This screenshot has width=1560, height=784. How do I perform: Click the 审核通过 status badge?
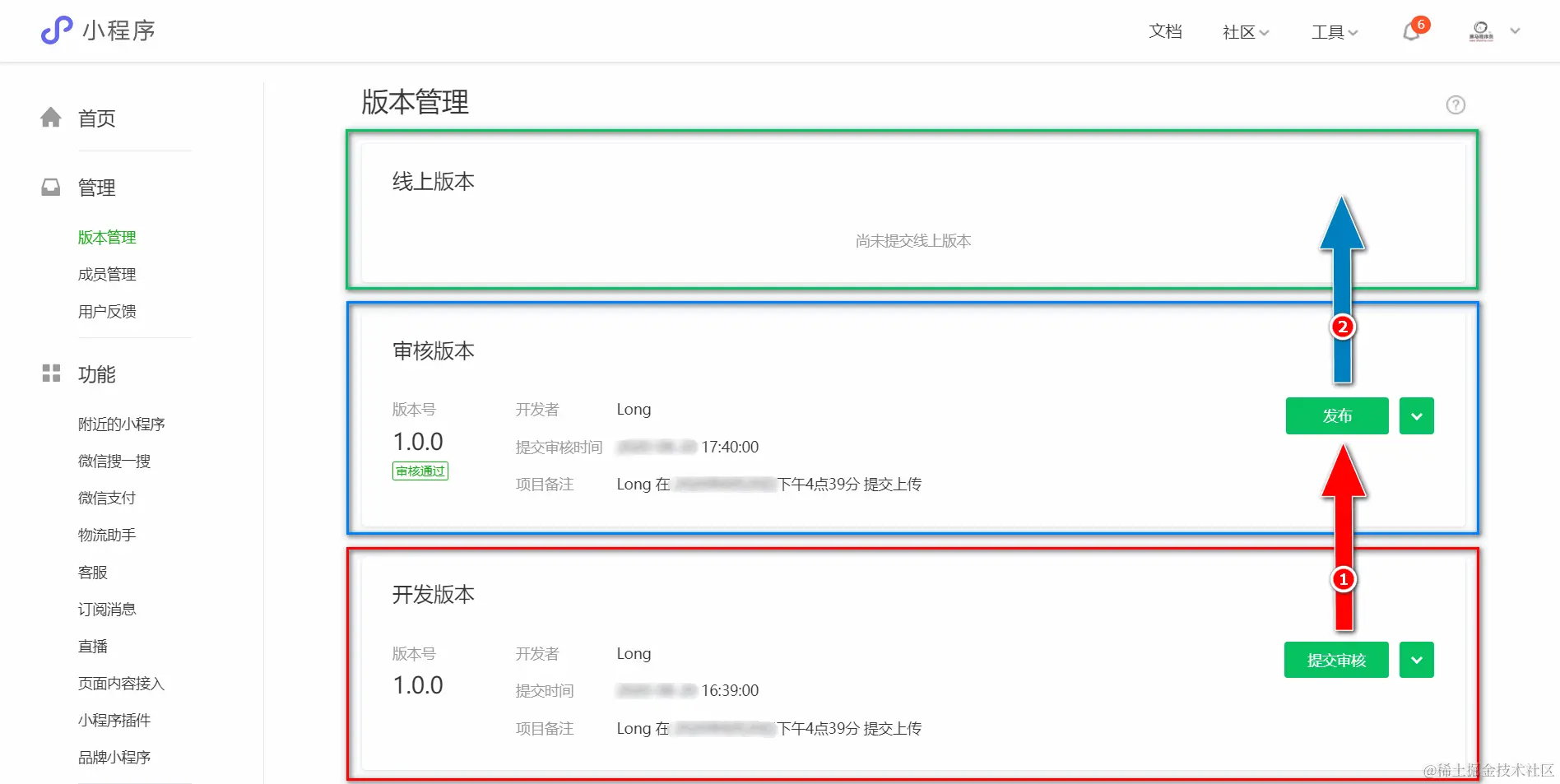(420, 471)
